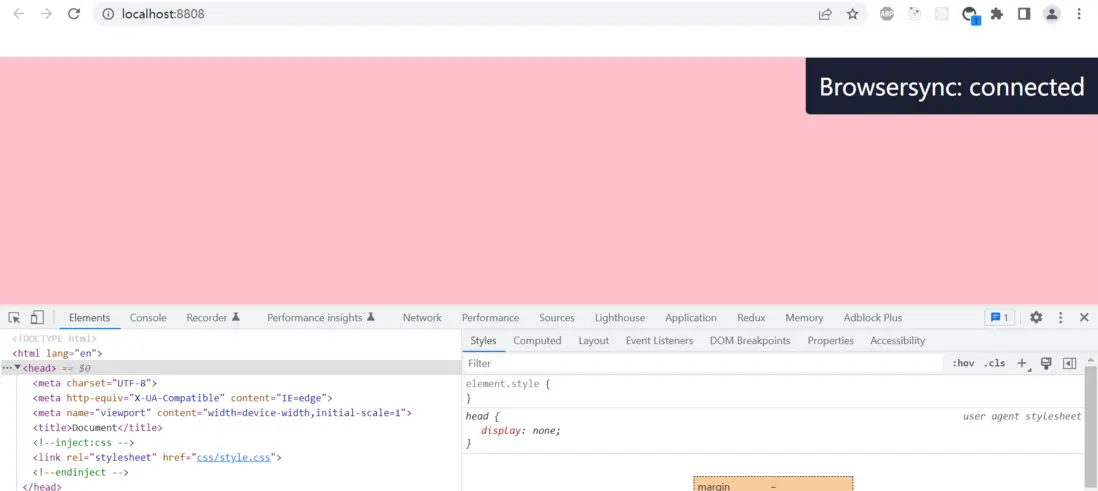Click the browser forward arrow
The image size is (1098, 491).
[46, 14]
